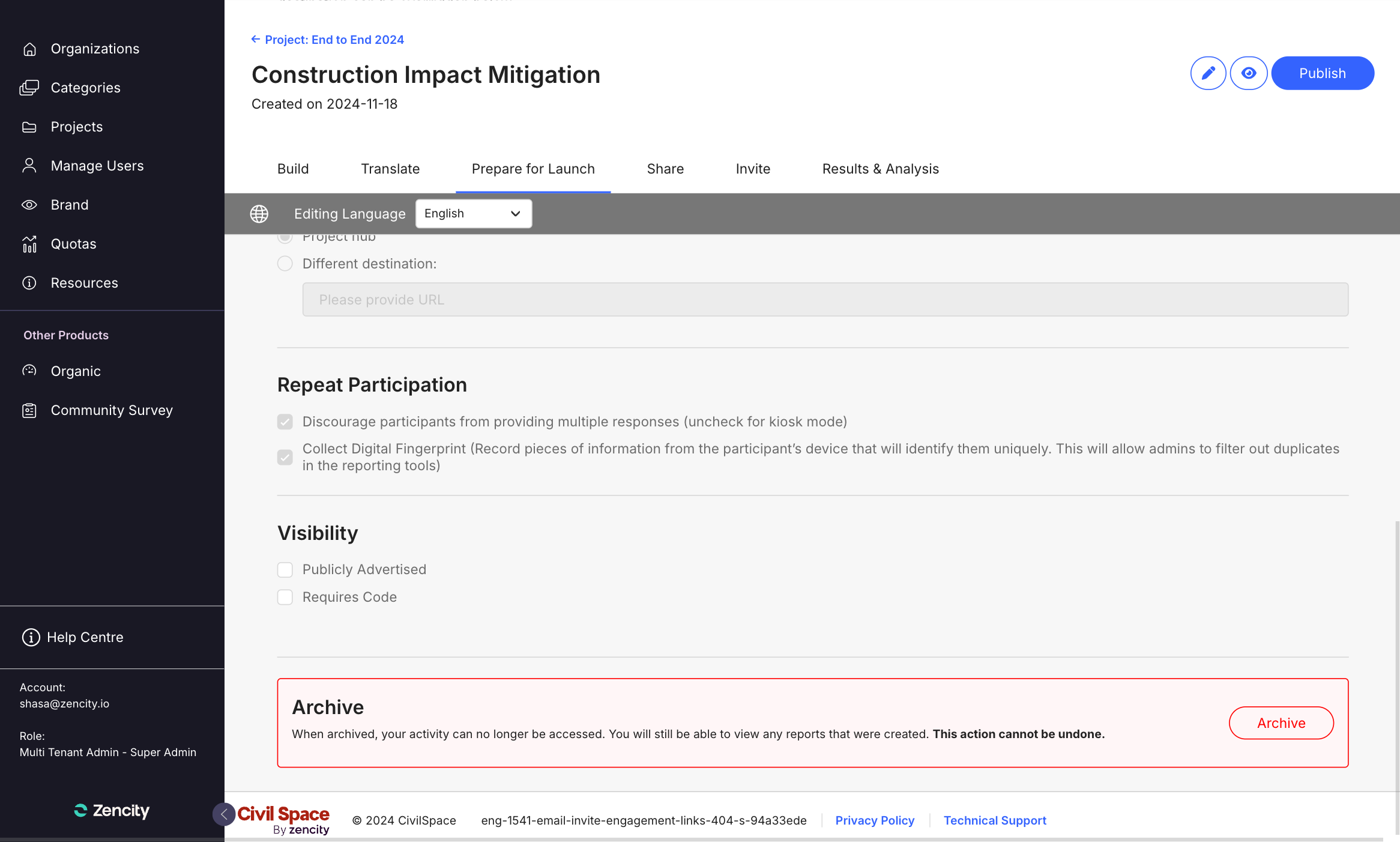Click the pencil edit icon button

pos(1208,73)
